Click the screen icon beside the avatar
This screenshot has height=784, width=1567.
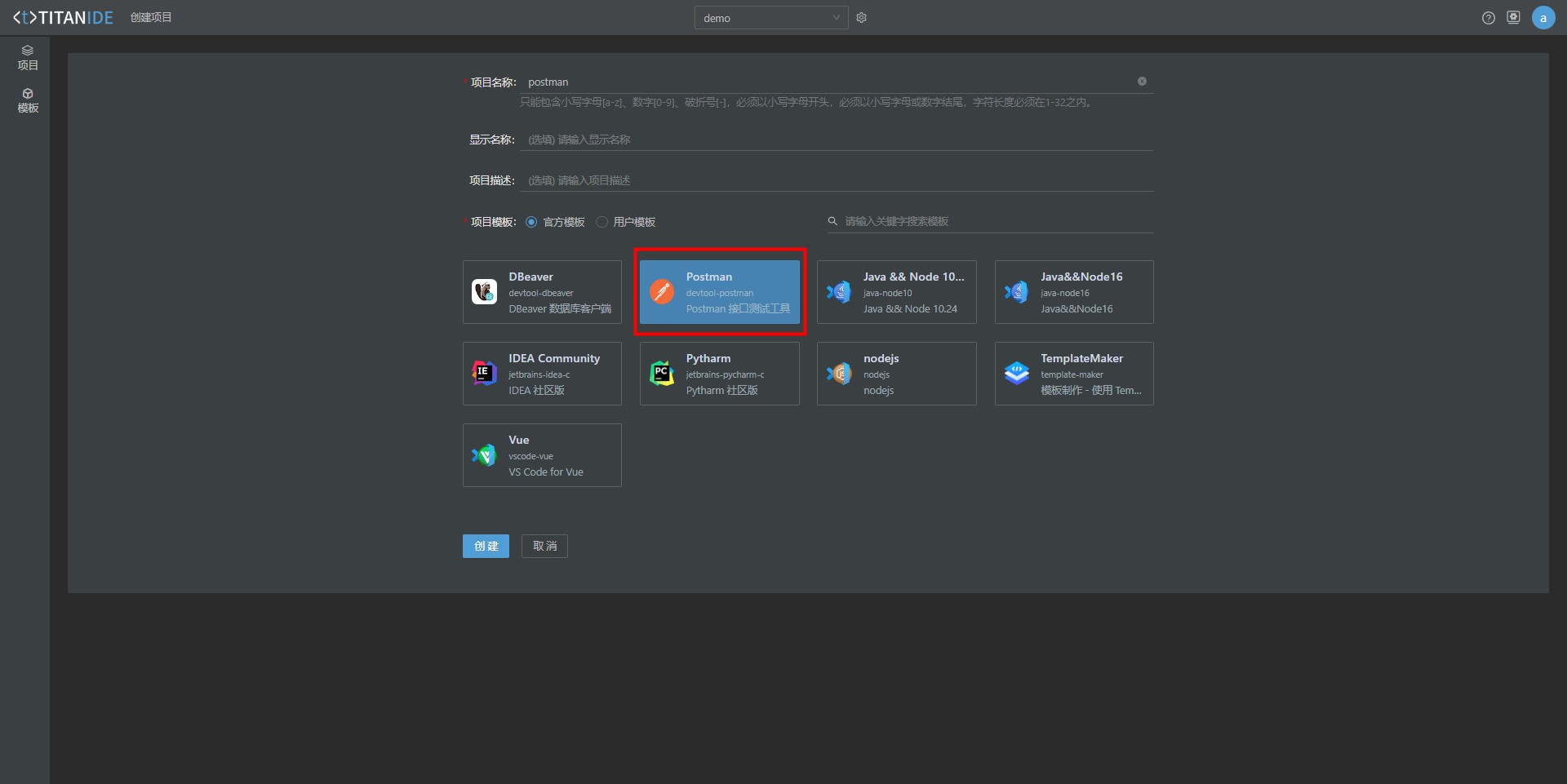[1514, 17]
